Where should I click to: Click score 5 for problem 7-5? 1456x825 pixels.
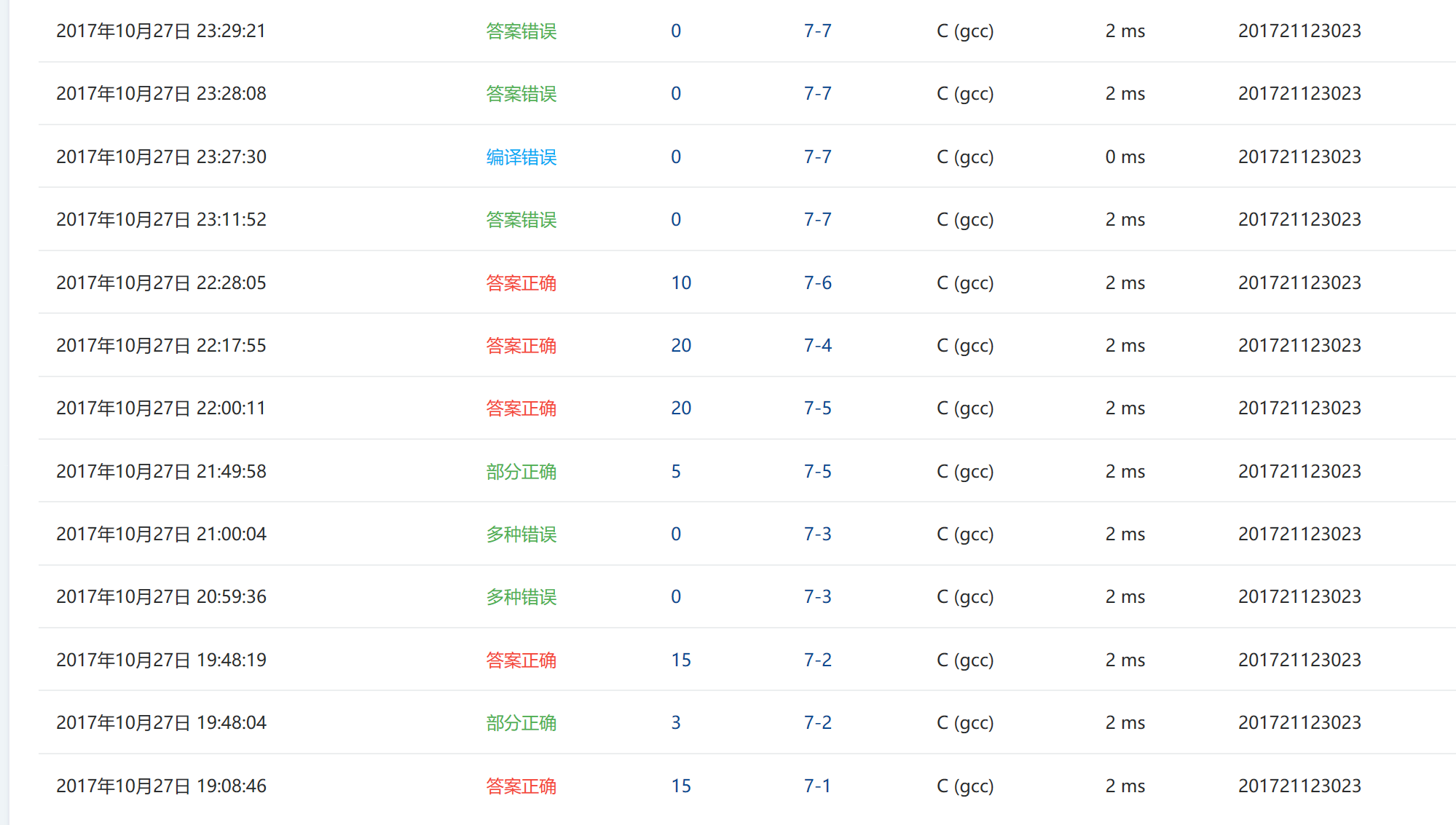pyautogui.click(x=675, y=471)
